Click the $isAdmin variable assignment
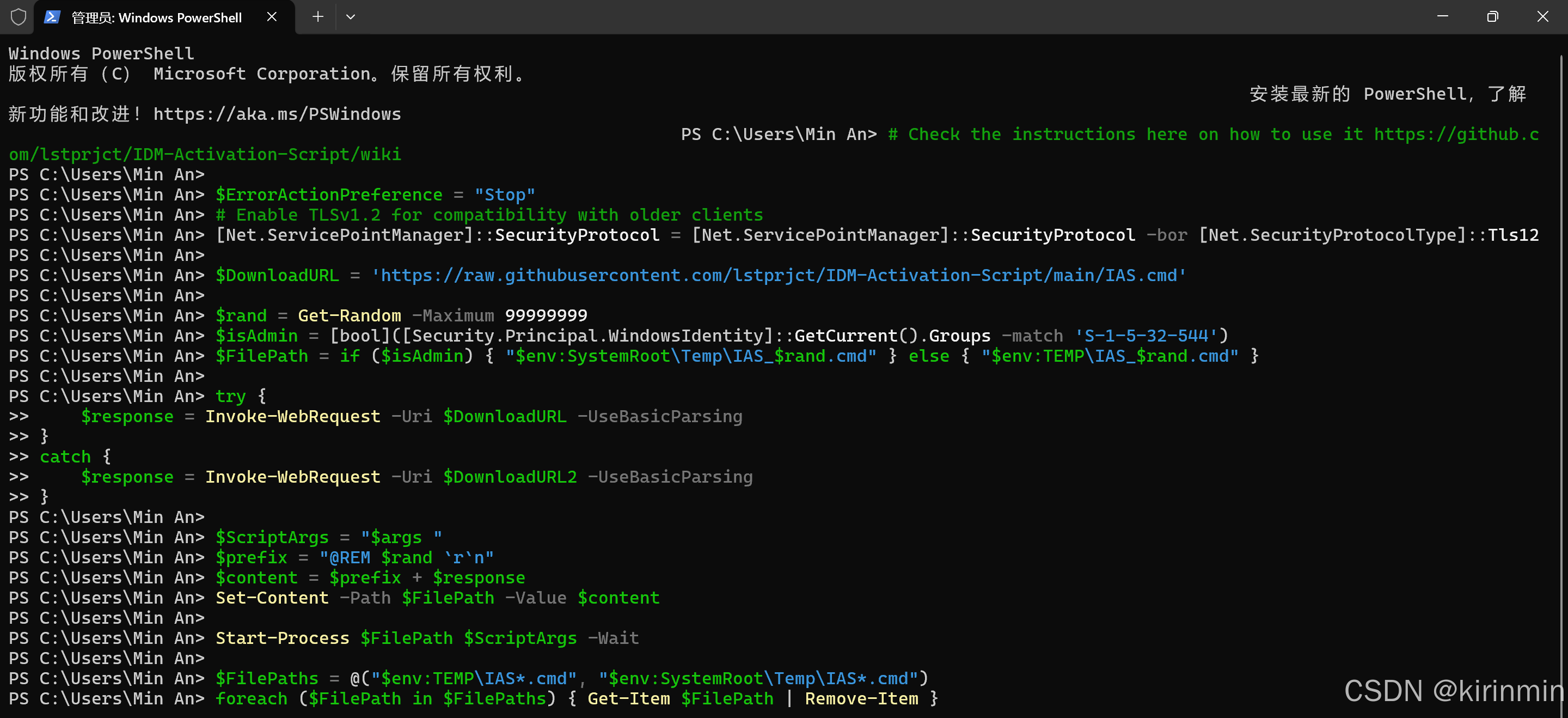 (x=256, y=336)
